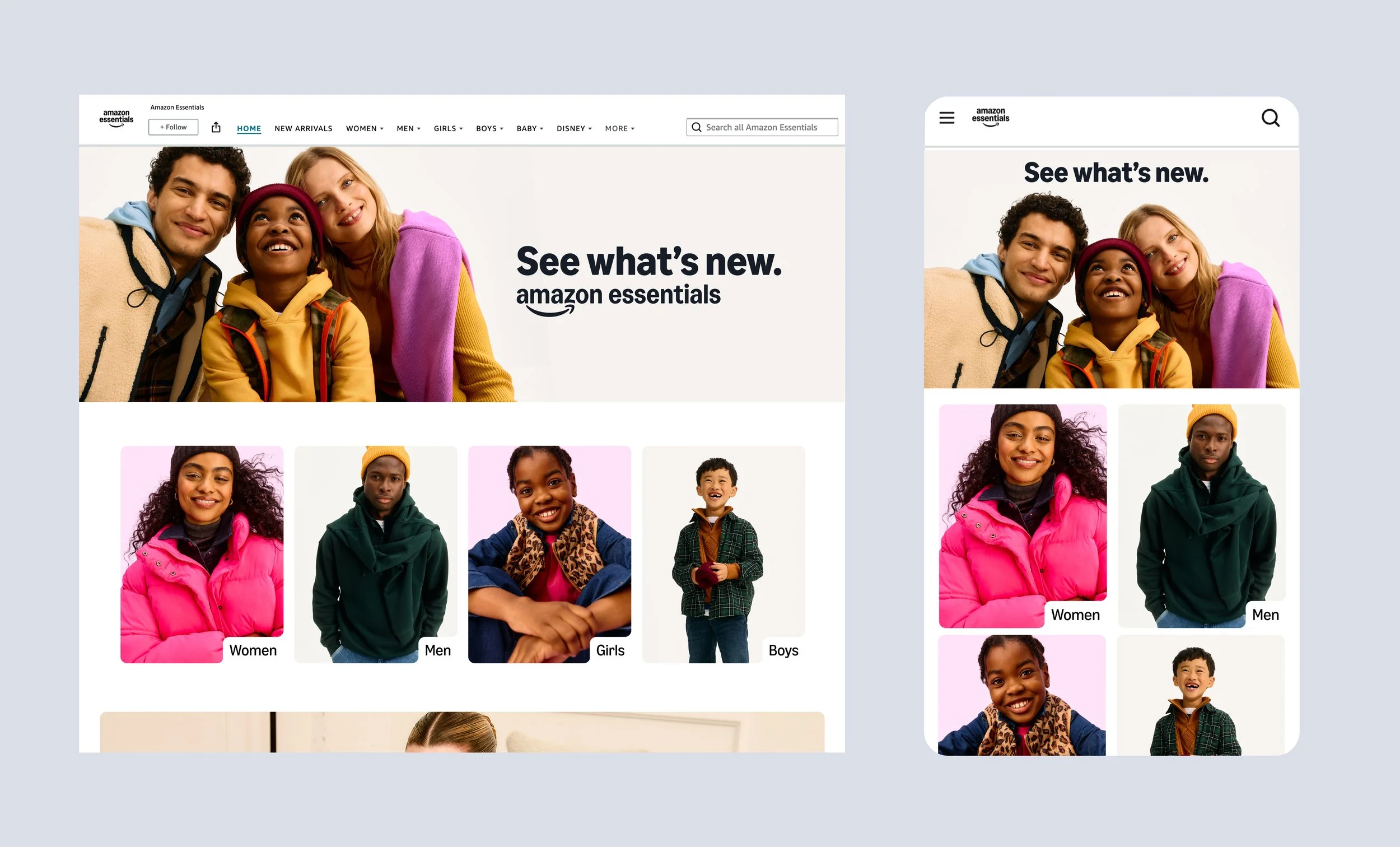The height and width of the screenshot is (847, 1400).
Task: Expand the Baby dropdown menu
Action: point(530,128)
